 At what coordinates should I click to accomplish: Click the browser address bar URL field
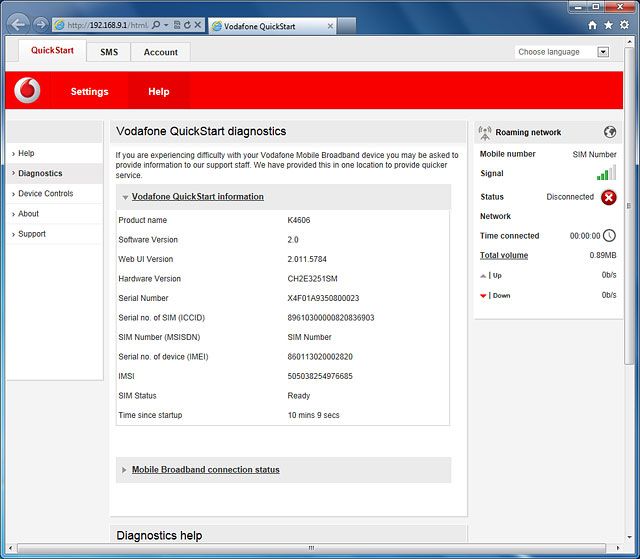point(105,24)
